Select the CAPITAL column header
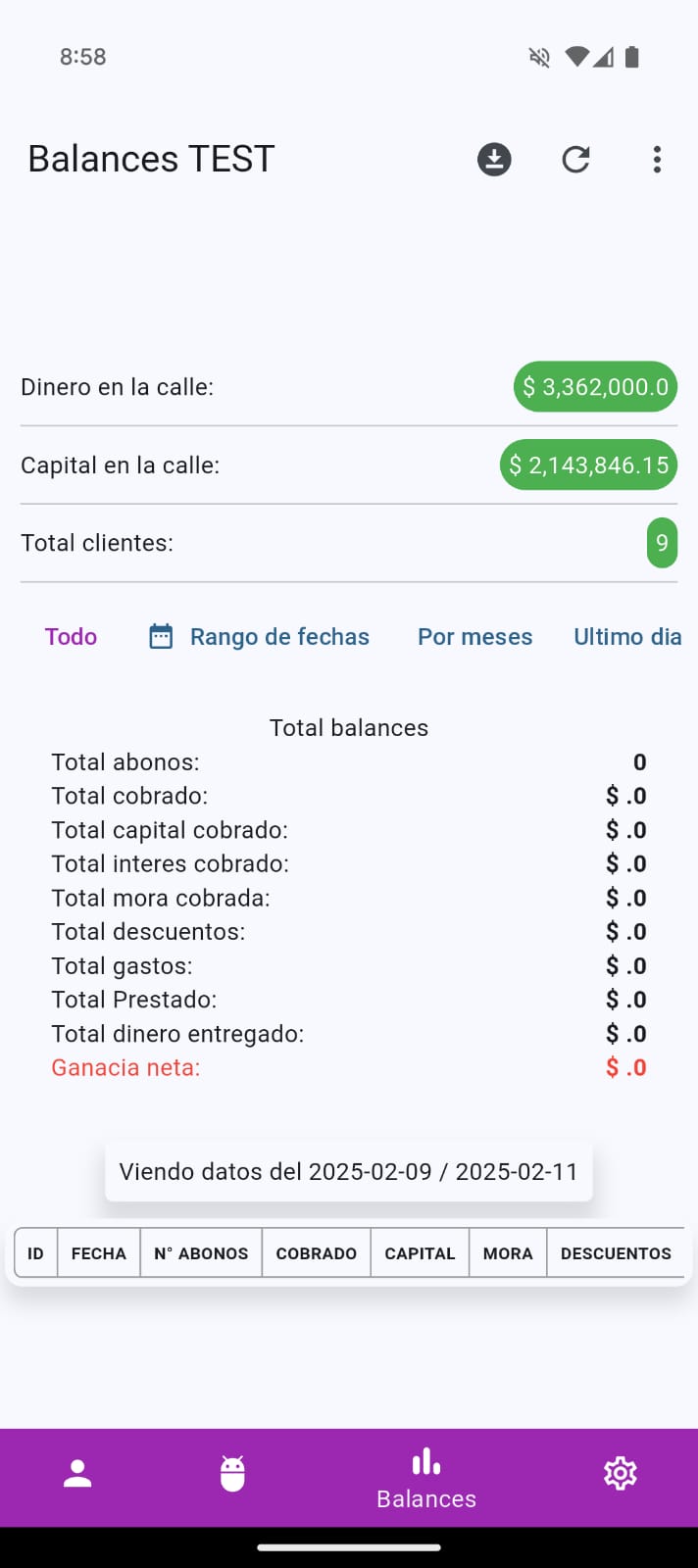 (x=420, y=1253)
